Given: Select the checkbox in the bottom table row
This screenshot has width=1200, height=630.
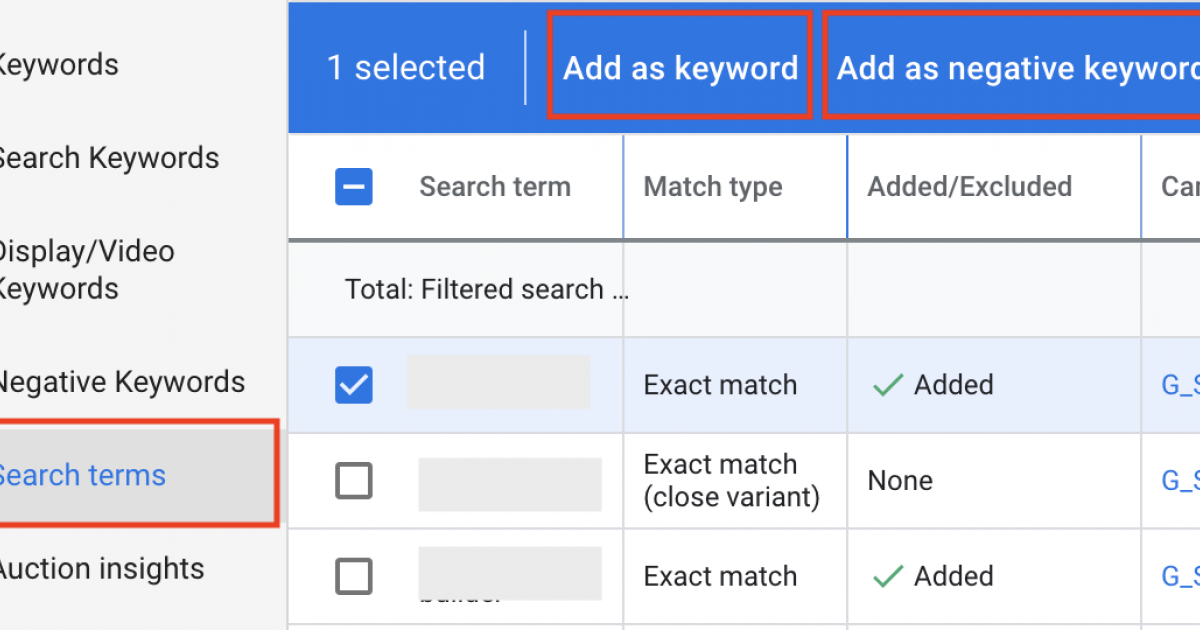Looking at the screenshot, I should point(354,577).
